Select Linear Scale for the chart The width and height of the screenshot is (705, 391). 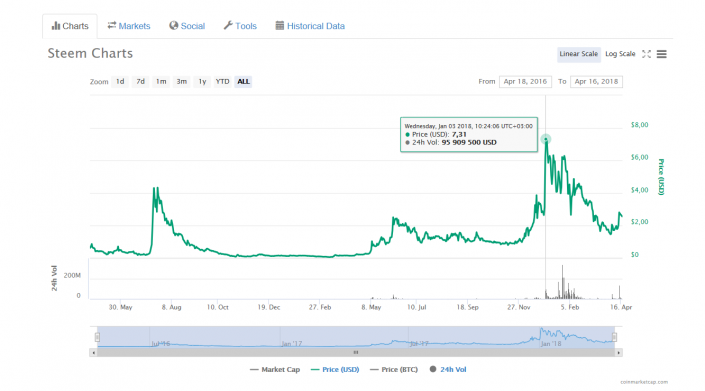(x=579, y=54)
